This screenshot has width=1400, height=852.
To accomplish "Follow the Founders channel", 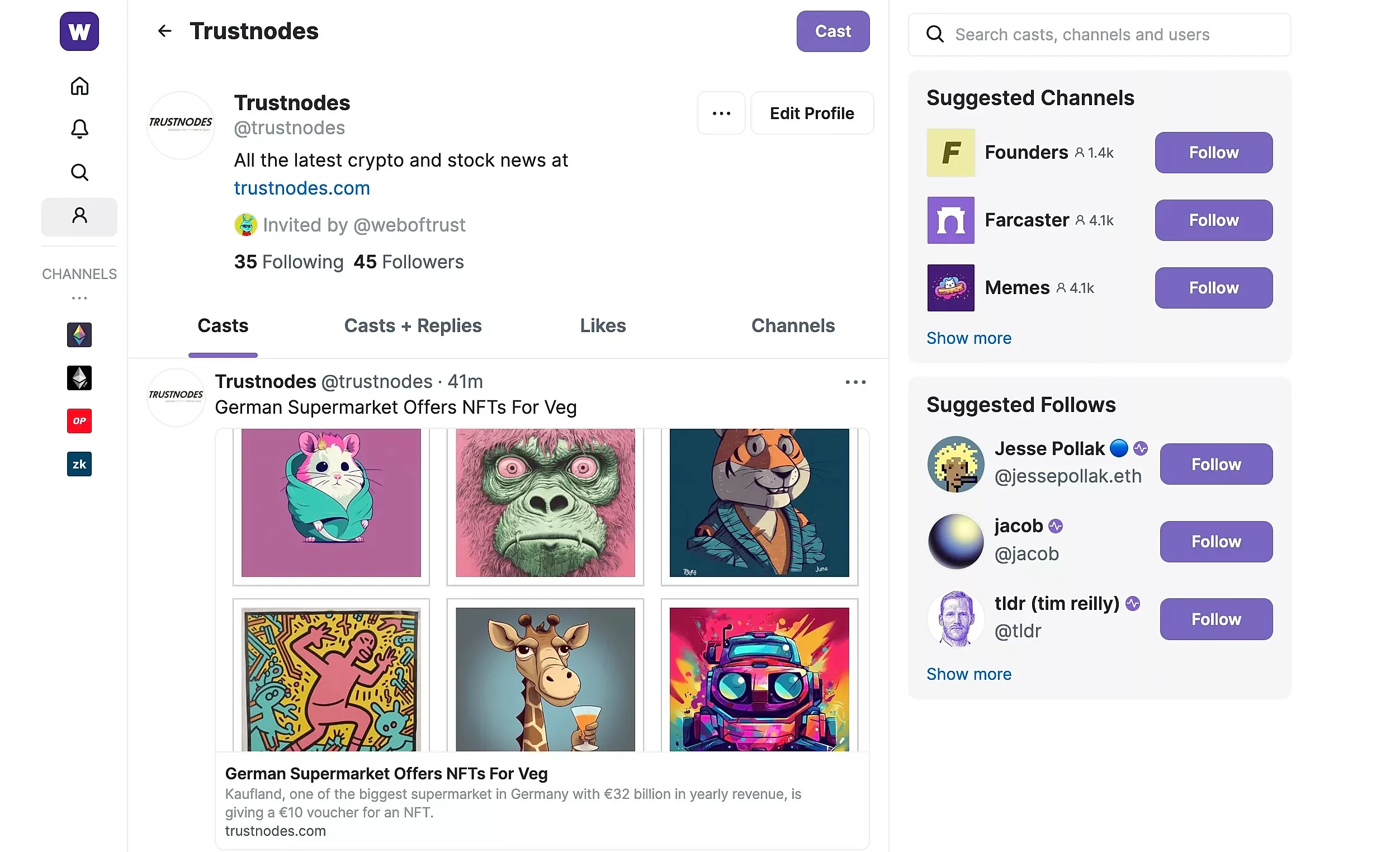I will [1213, 153].
